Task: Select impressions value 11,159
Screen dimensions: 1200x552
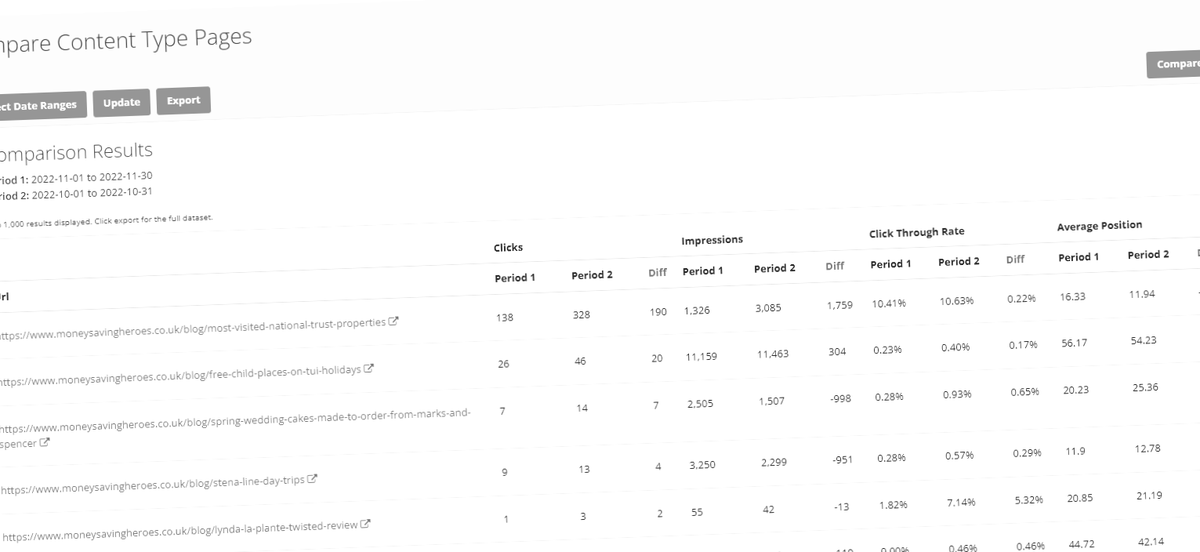Action: [702, 357]
